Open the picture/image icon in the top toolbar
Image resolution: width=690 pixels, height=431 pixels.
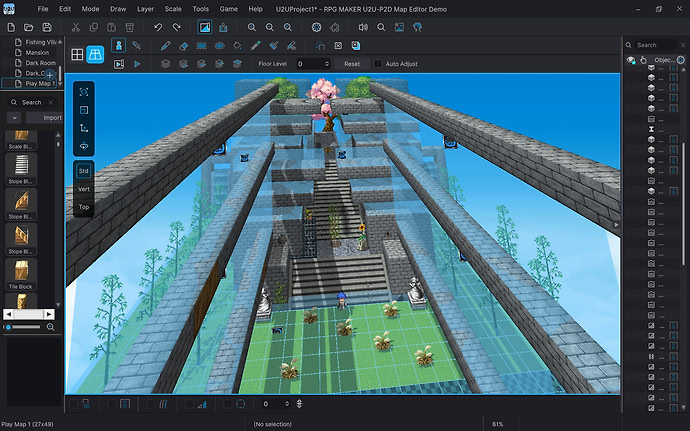399,27
